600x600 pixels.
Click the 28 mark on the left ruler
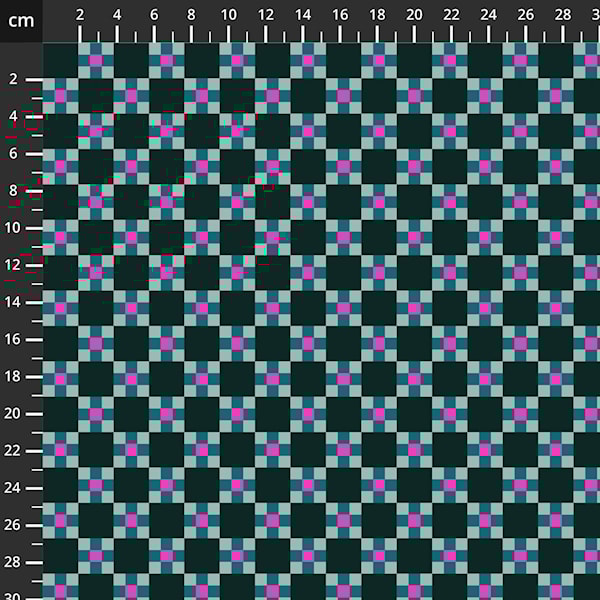14,562
